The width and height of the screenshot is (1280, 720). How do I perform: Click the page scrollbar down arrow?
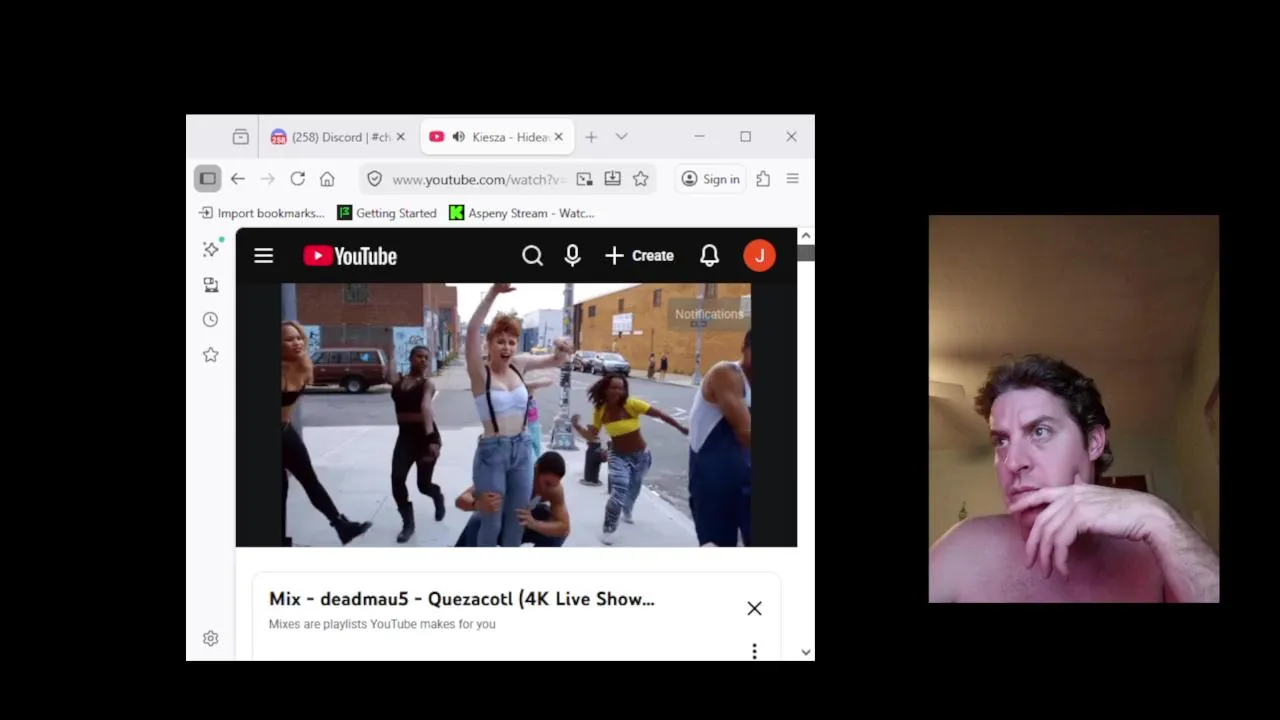(806, 653)
